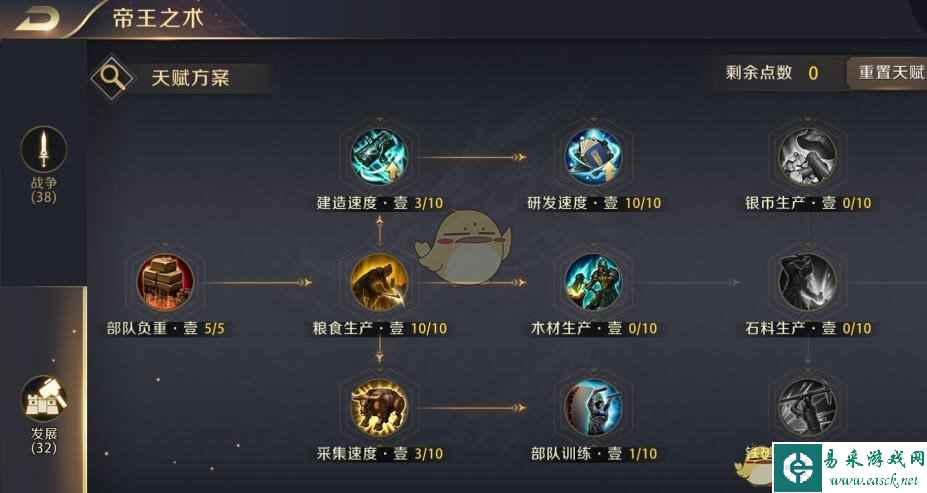Select the 粮食生产·壹 talent icon
The height and width of the screenshot is (493, 927).
coord(379,283)
